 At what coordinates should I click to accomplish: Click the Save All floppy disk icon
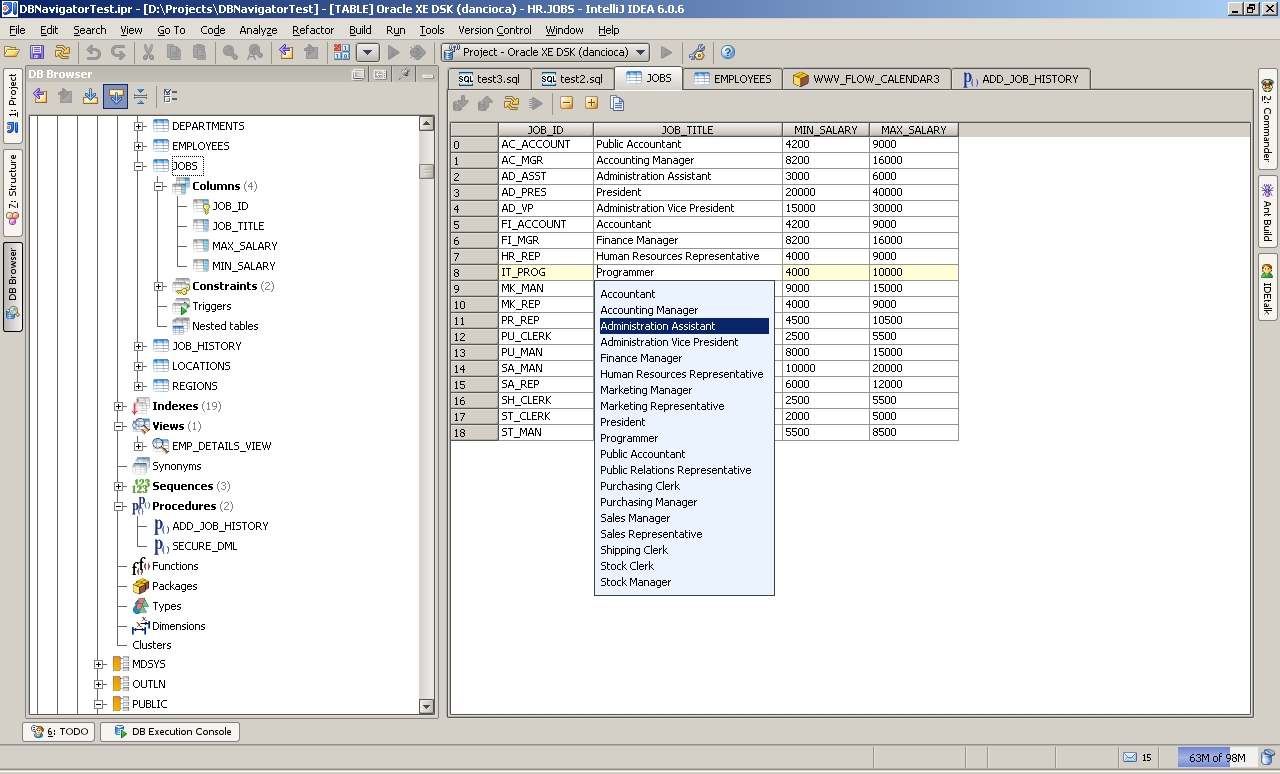37,52
